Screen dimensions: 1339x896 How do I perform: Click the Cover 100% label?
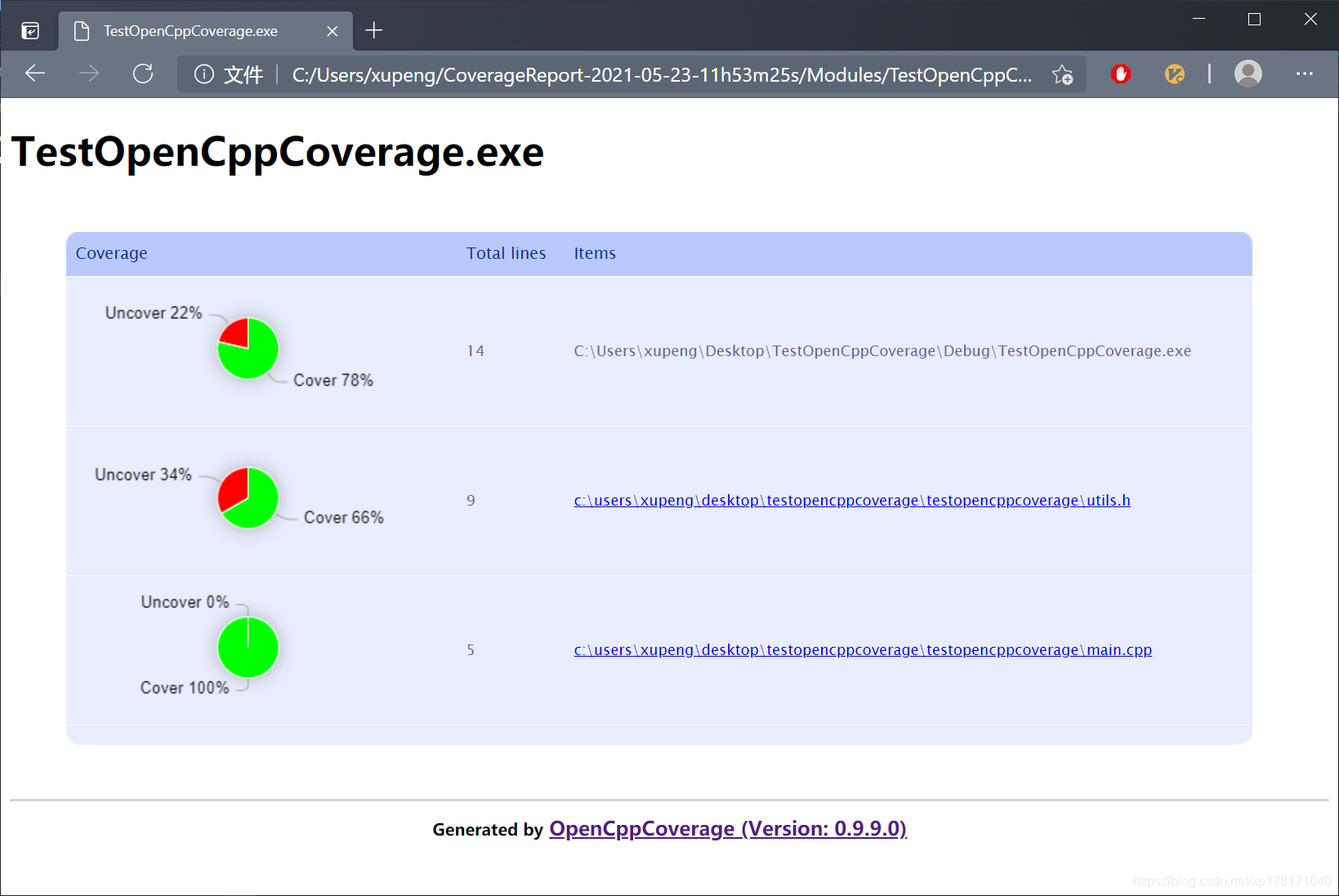point(185,689)
